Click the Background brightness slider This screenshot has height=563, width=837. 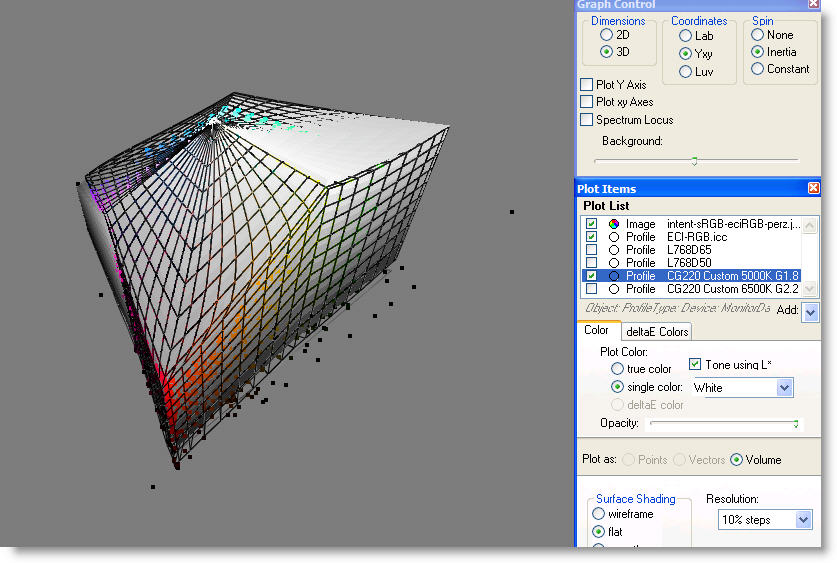coord(695,160)
